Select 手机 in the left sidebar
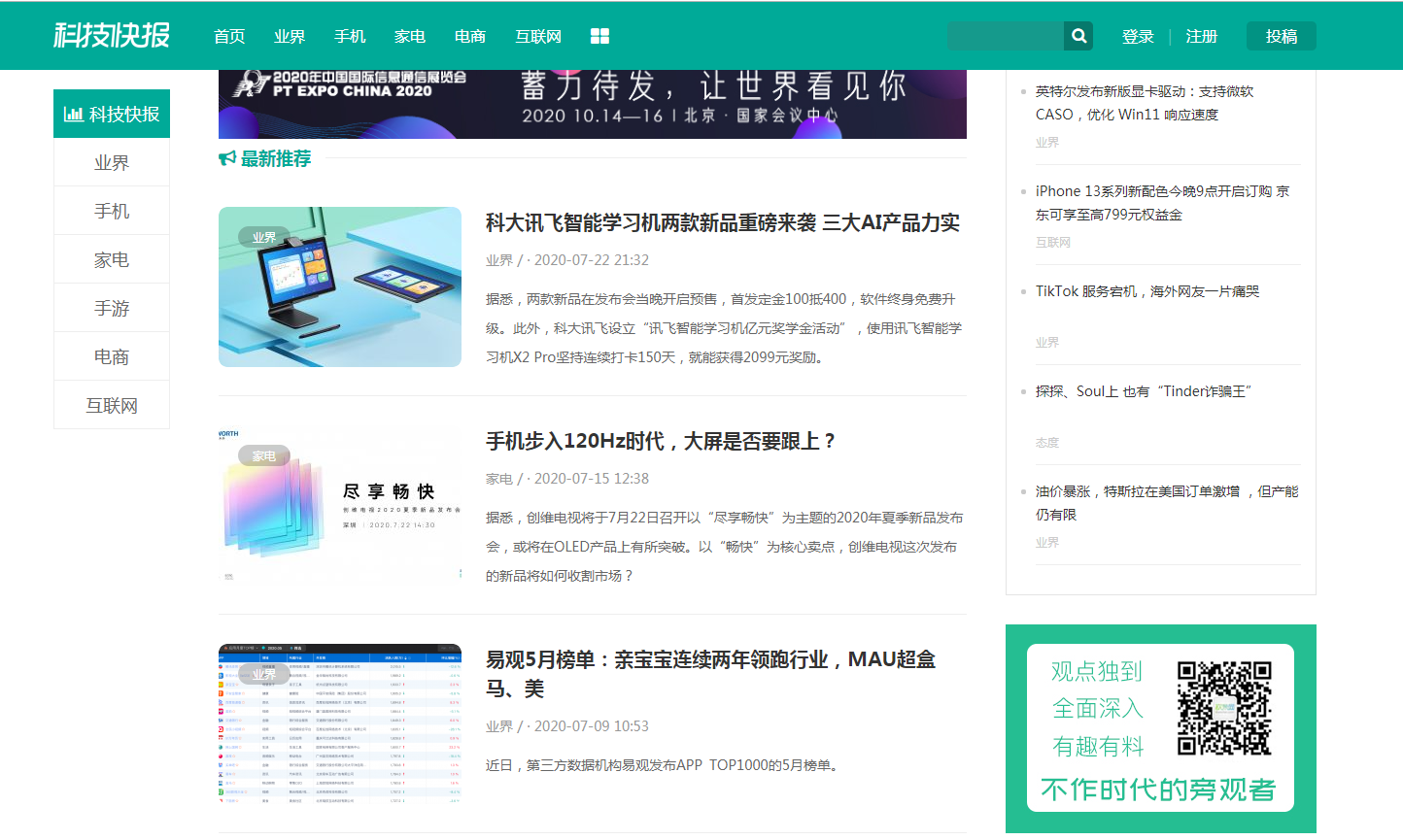The width and height of the screenshot is (1403, 840). pos(112,211)
